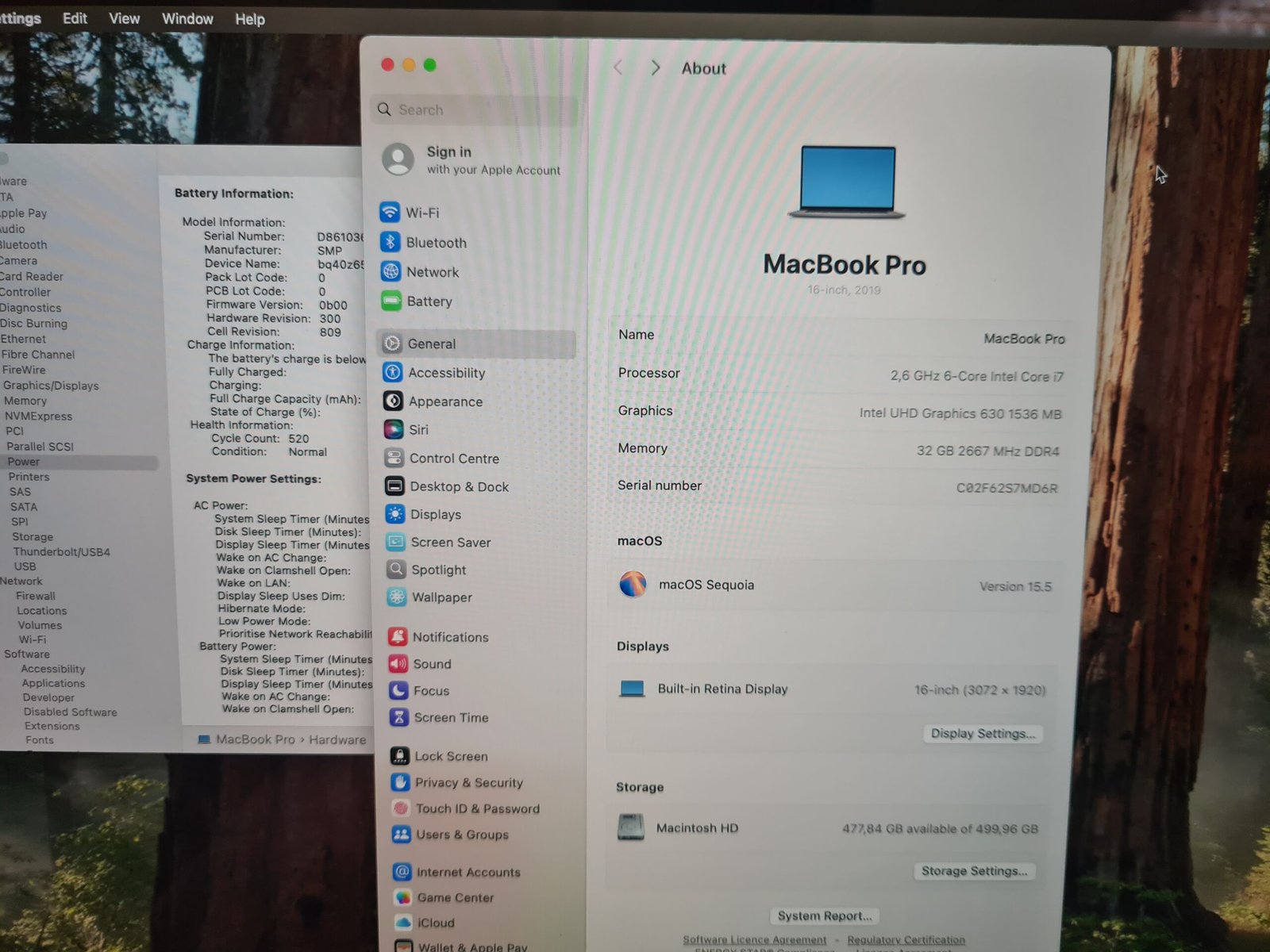This screenshot has height=952, width=1270.
Task: Open the Internet Accounts icon
Action: [x=402, y=872]
